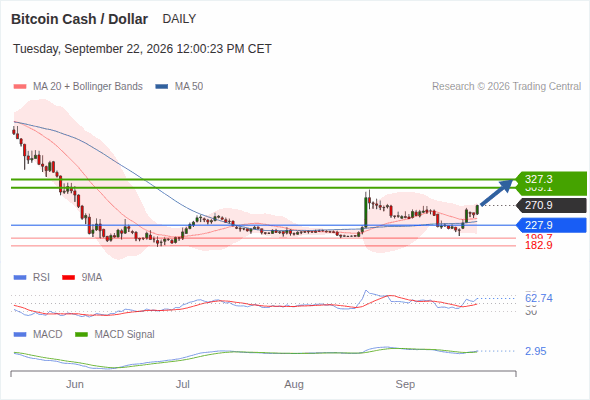The image size is (590, 400).
Task: Click the MACD value 2.95
Action: [x=536, y=351]
